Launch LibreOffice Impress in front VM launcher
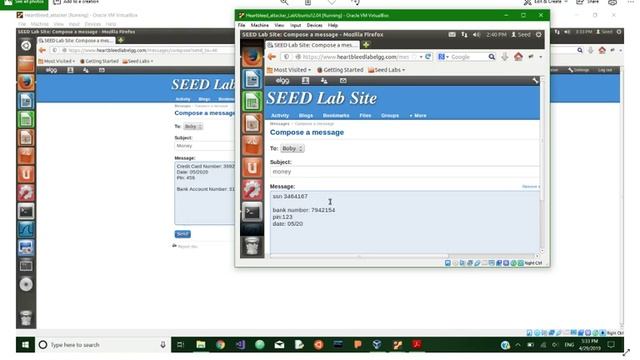640x360 pixels. tap(252, 123)
